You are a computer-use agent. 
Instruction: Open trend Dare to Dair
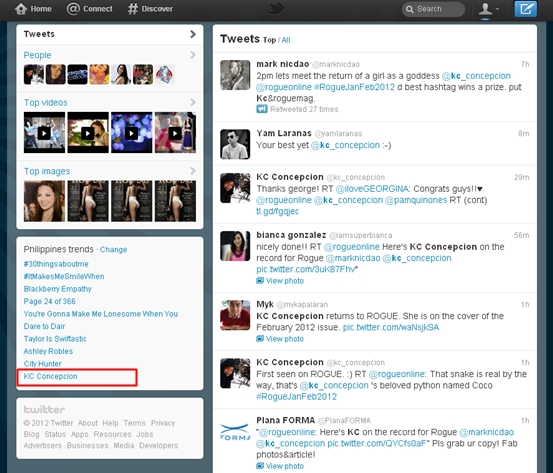click(x=44, y=326)
